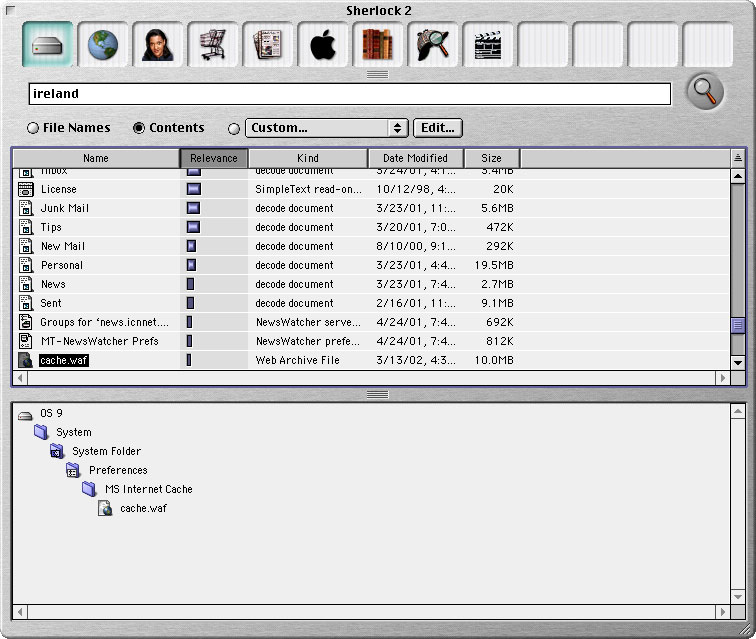Click the results list vertical scroll thumb
756x639 pixels.
[x=738, y=325]
